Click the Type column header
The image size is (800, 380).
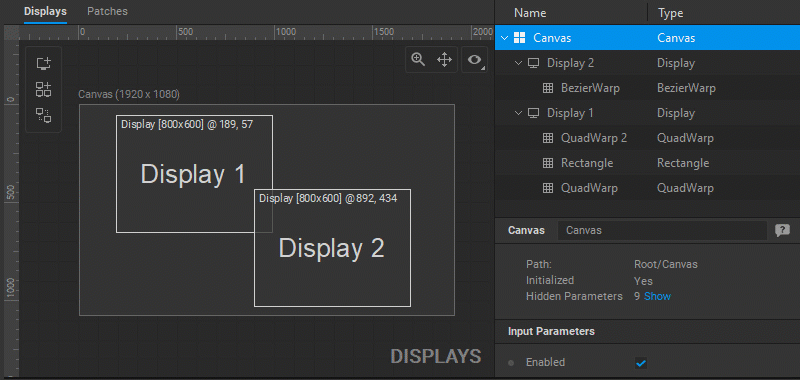[670, 13]
